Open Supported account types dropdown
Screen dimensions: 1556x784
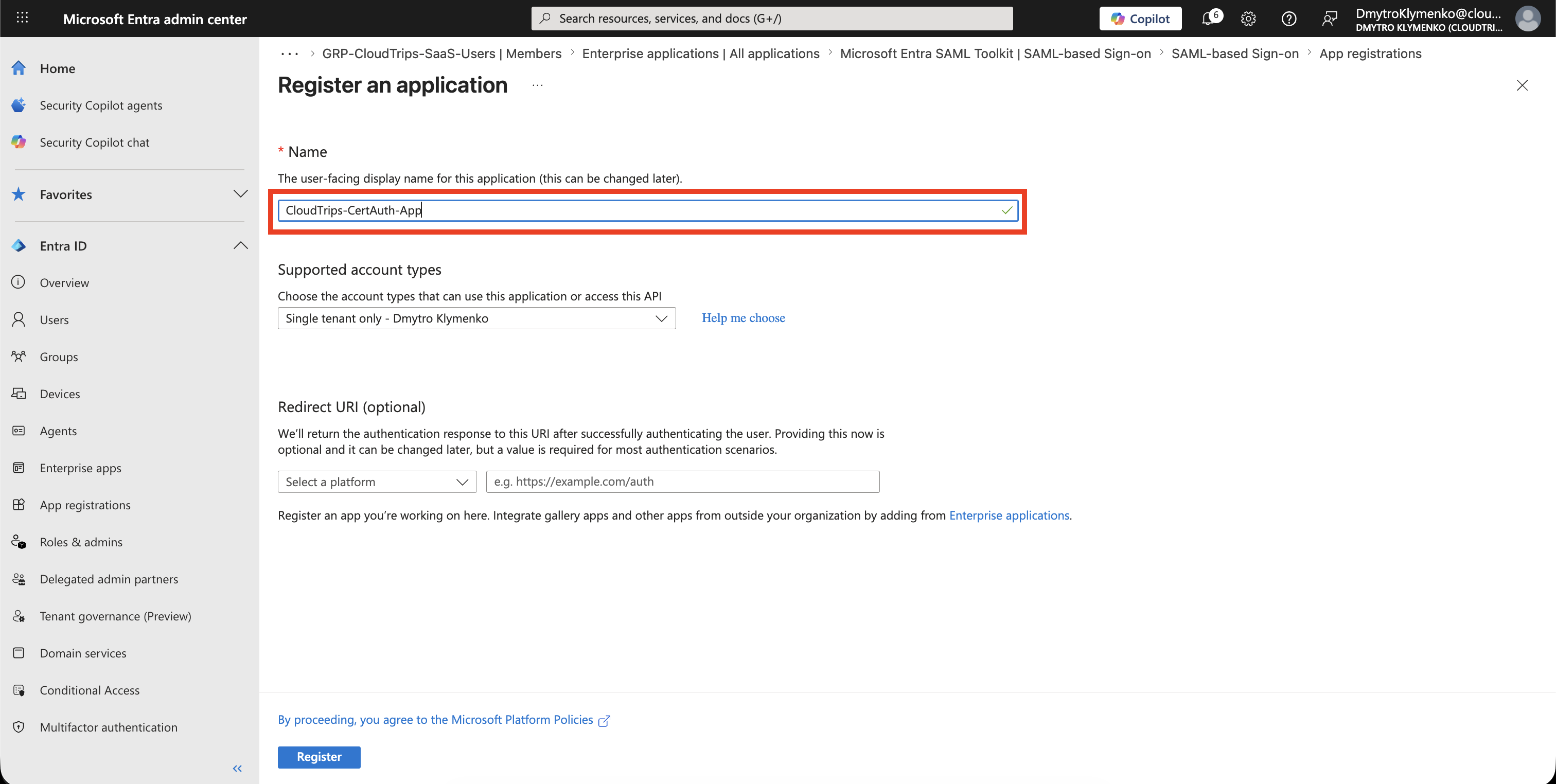pos(476,318)
